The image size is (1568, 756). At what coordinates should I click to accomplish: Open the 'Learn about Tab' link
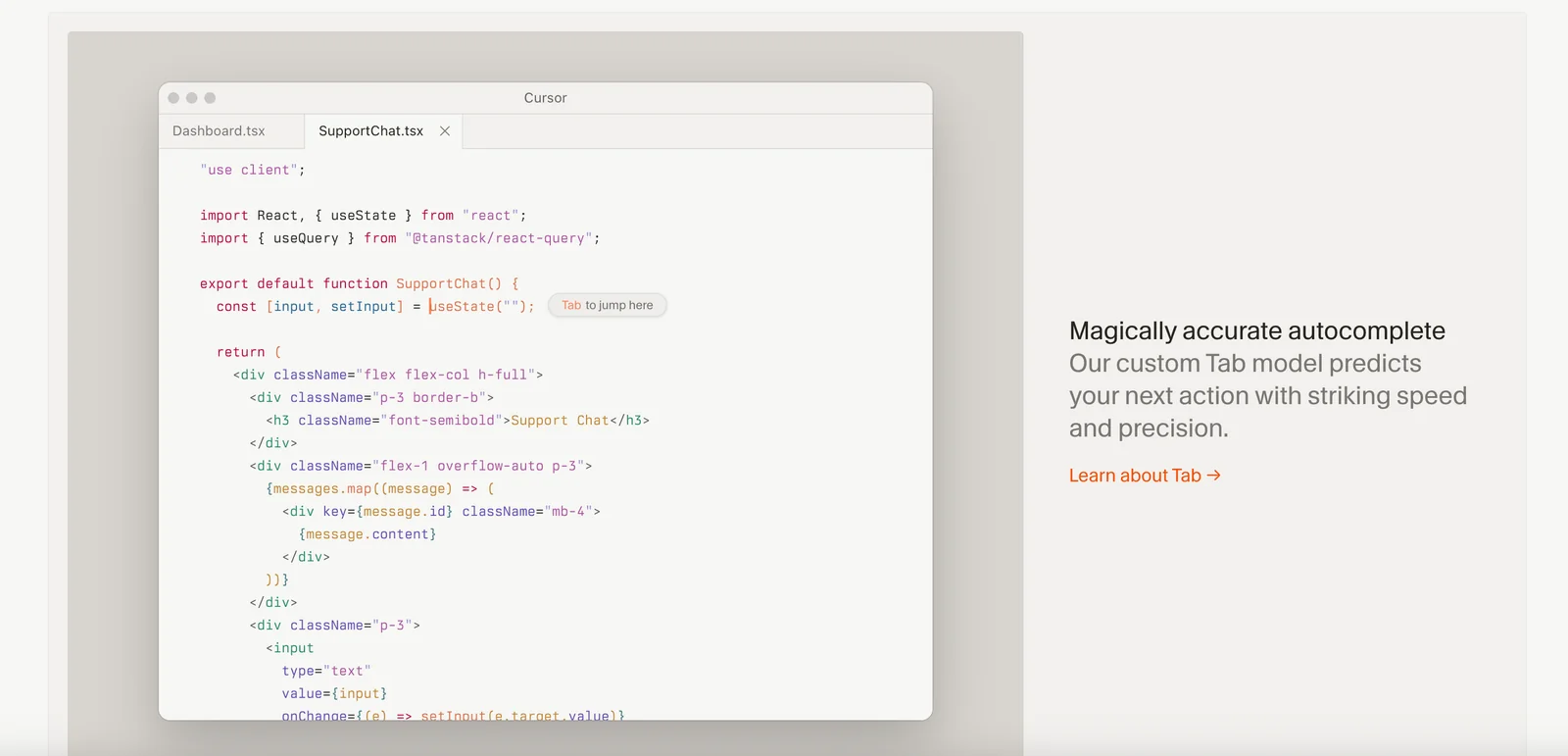1135,476
